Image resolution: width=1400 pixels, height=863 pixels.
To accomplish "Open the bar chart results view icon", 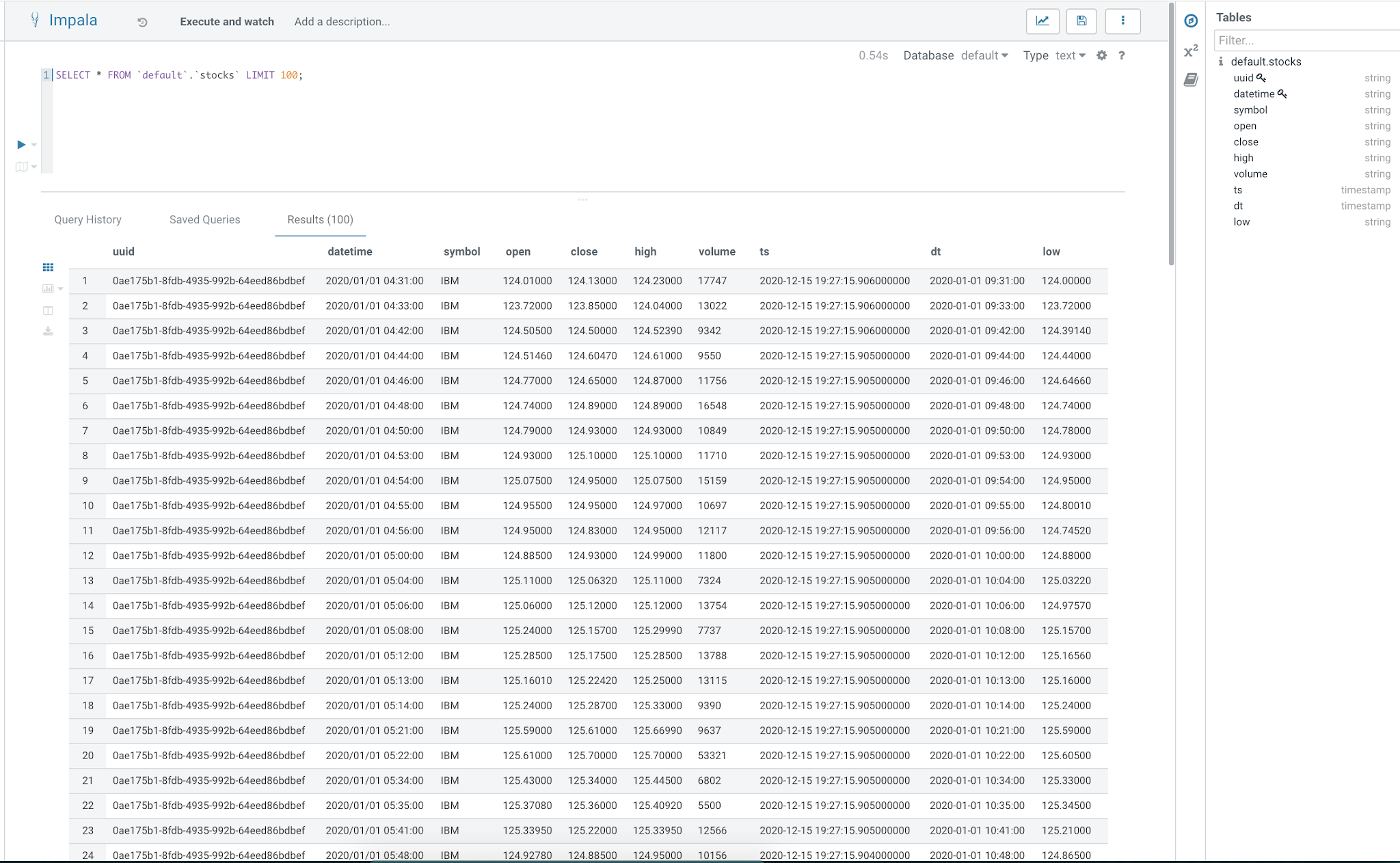I will pos(48,288).
